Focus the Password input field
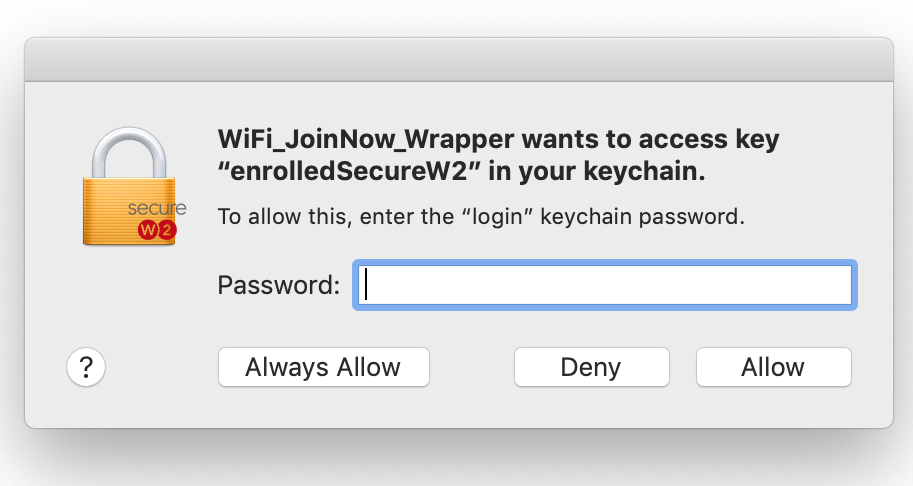The image size is (913, 486). [604, 285]
